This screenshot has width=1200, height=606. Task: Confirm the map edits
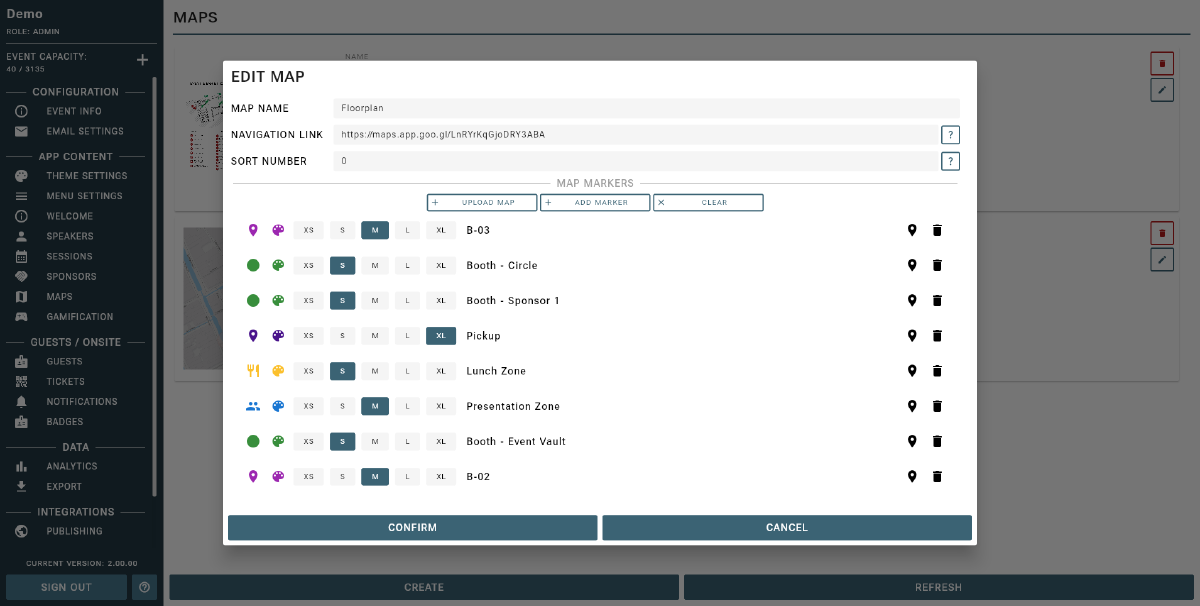click(412, 527)
